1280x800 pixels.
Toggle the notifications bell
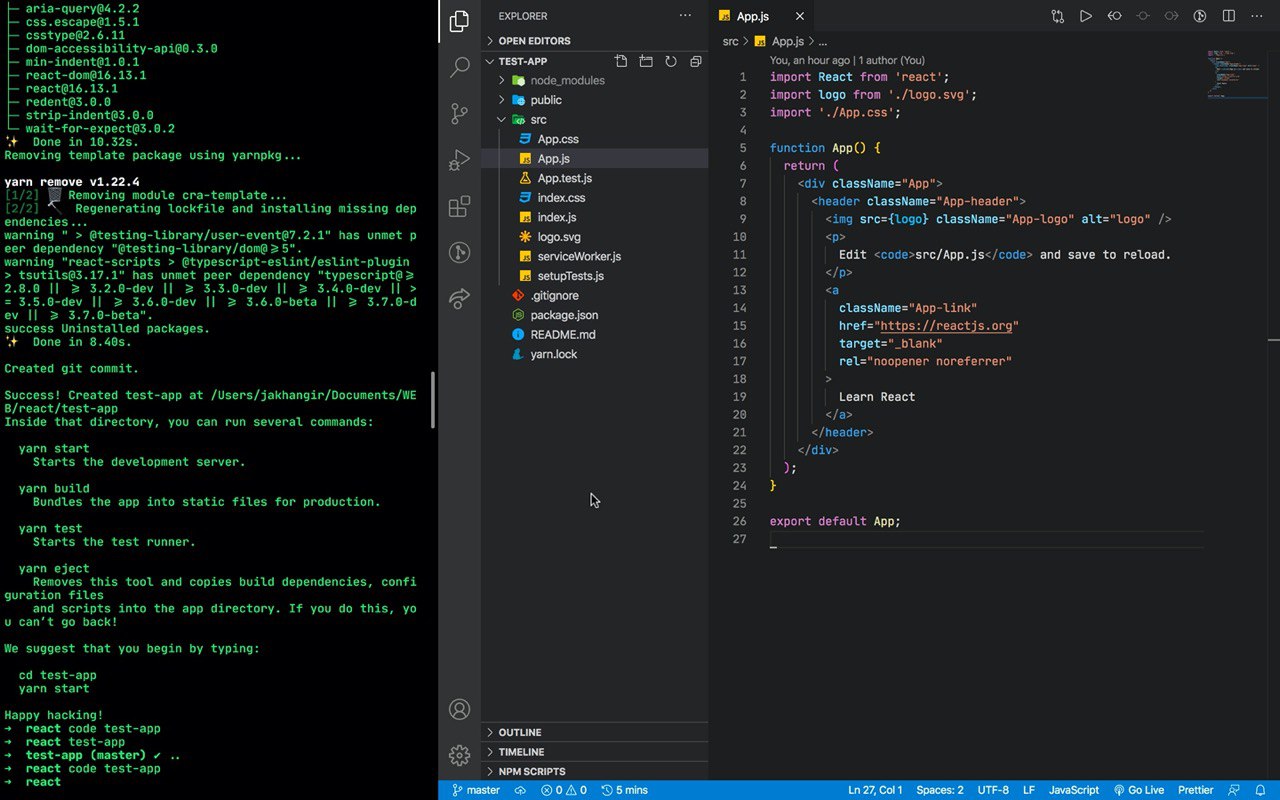point(1260,790)
